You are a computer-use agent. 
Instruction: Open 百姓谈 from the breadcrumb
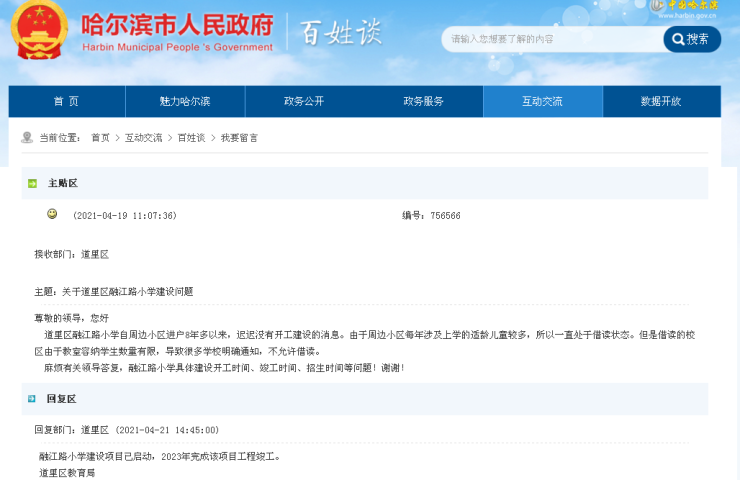(191, 138)
